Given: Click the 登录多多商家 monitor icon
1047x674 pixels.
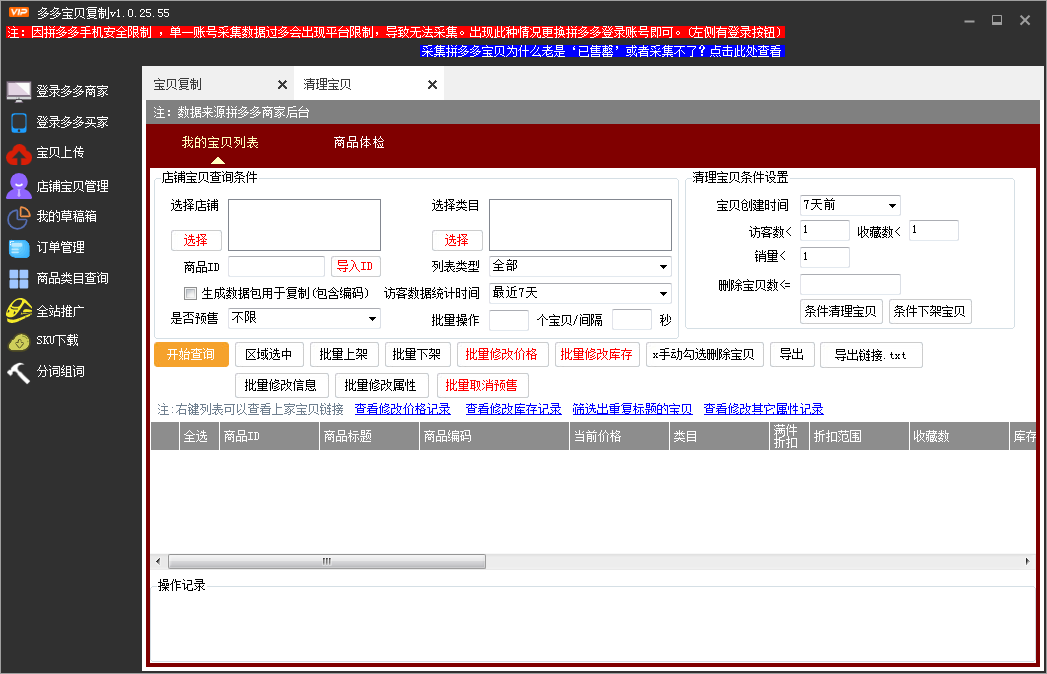Looking at the screenshot, I should (19, 91).
